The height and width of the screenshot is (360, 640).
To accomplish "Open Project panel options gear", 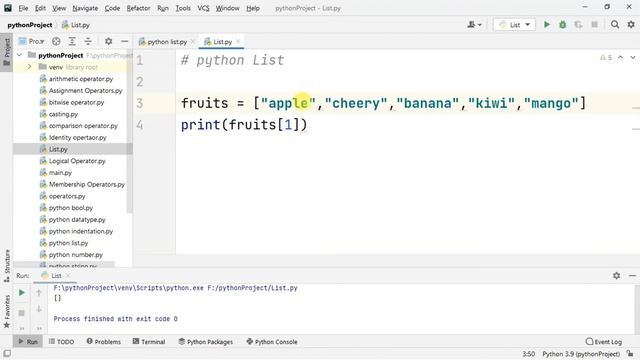I will click(108, 41).
